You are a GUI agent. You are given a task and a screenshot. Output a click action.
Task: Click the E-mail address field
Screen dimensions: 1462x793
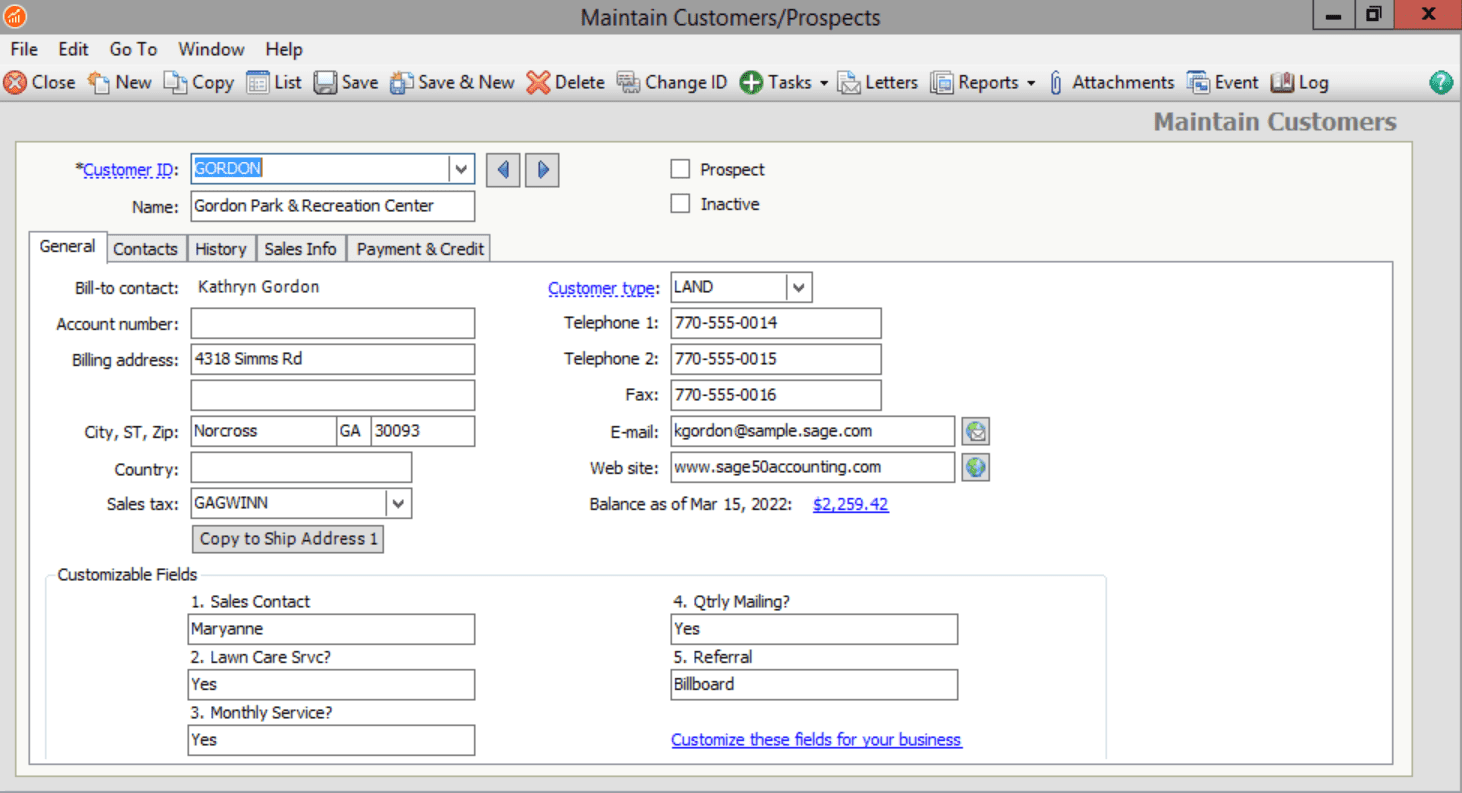pos(813,431)
